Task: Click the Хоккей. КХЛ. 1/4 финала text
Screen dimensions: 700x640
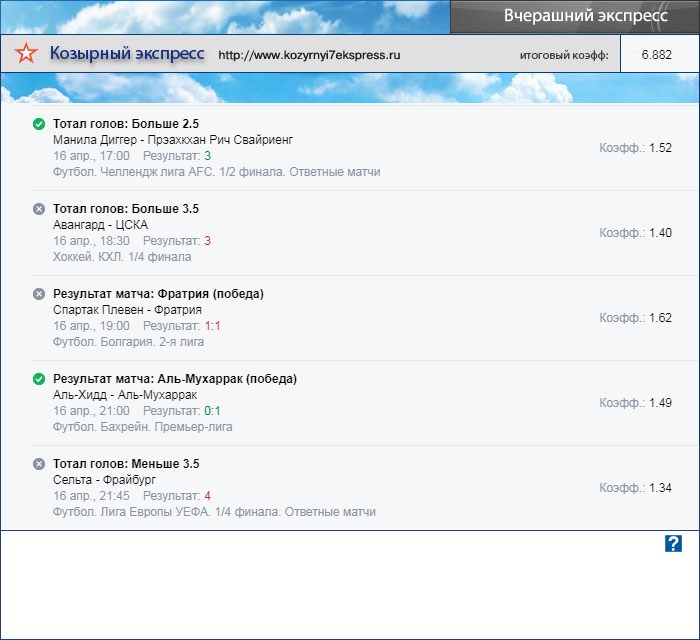Action: tap(121, 257)
